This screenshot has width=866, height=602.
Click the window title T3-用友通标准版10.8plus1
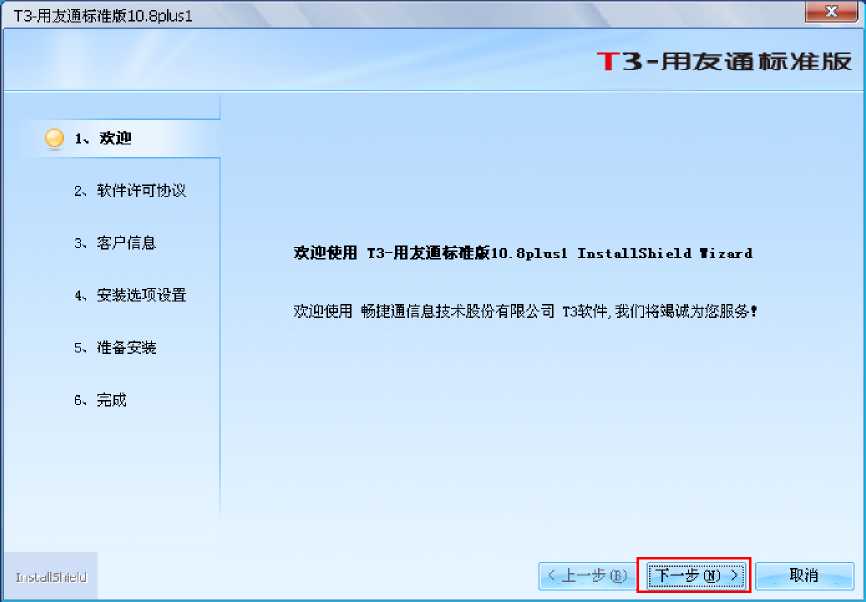(x=103, y=15)
